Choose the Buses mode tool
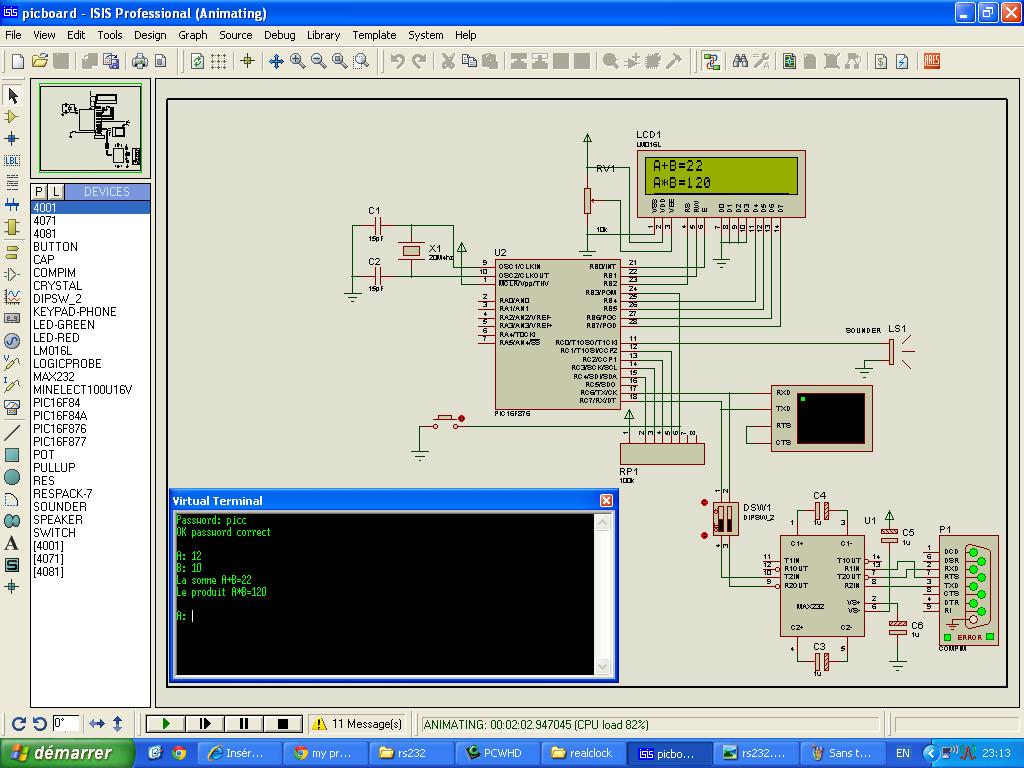This screenshot has height=768, width=1024. [12, 204]
